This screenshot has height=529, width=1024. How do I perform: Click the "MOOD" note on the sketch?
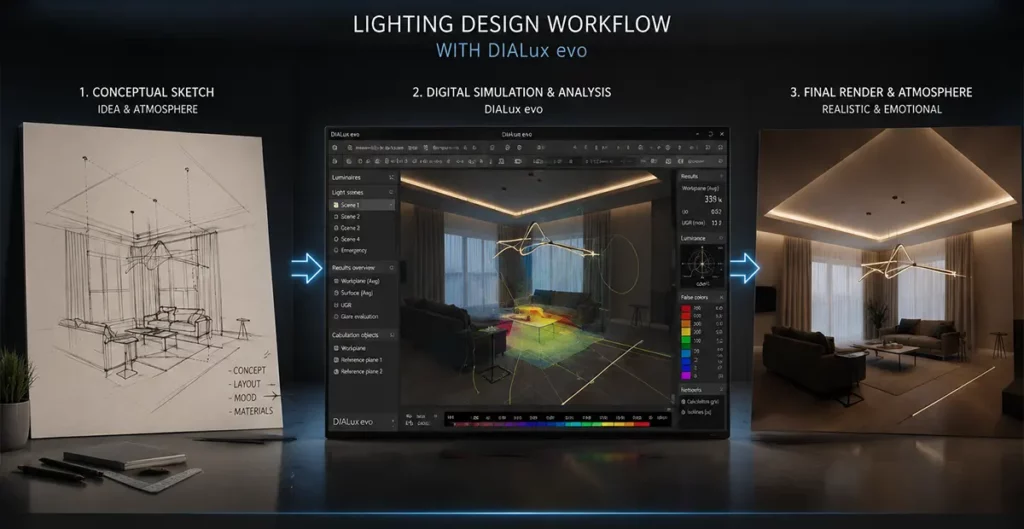(x=243, y=398)
